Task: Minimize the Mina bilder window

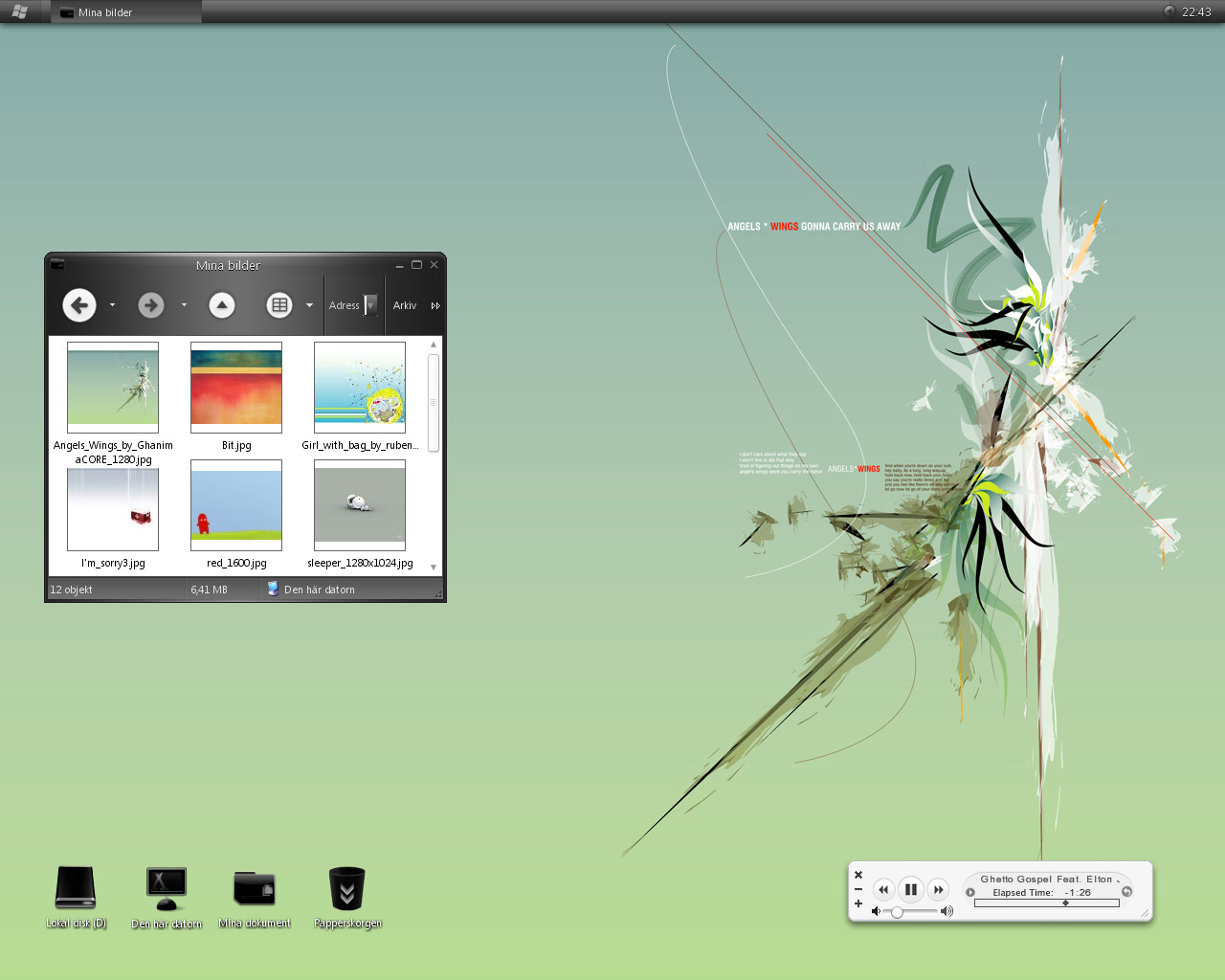Action: click(x=400, y=266)
